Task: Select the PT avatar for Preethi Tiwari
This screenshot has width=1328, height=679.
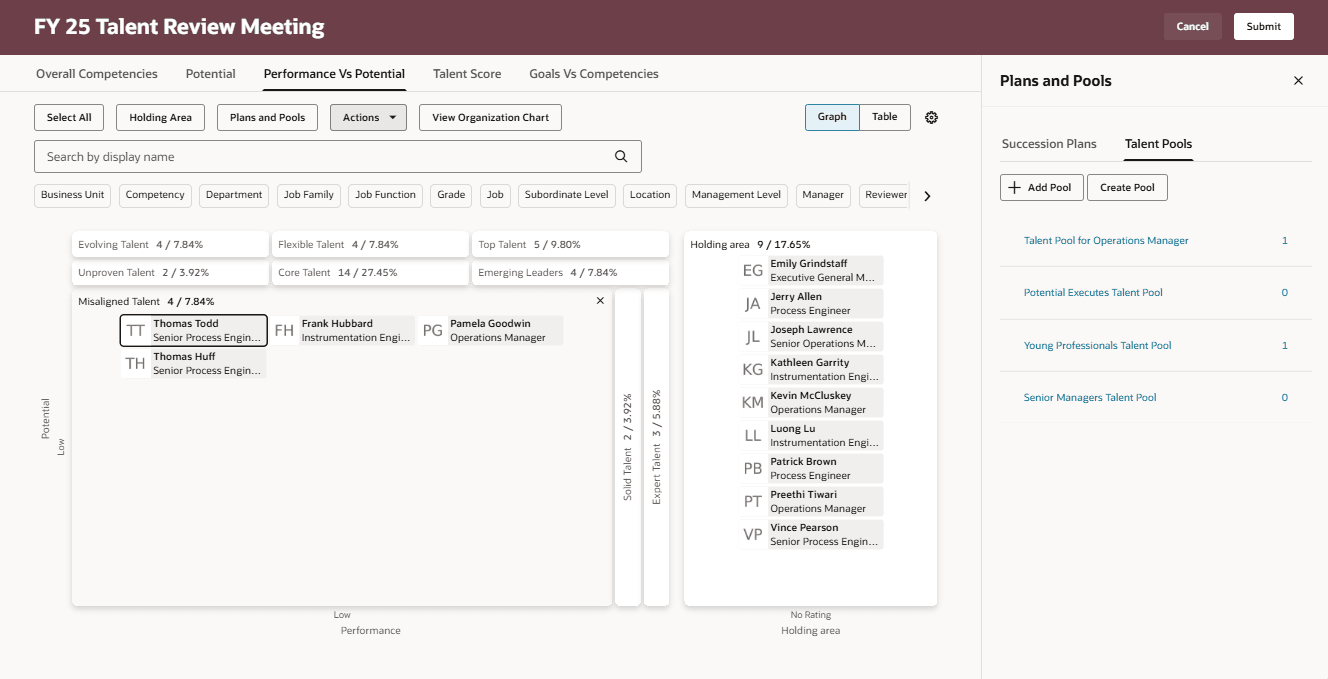Action: point(753,501)
